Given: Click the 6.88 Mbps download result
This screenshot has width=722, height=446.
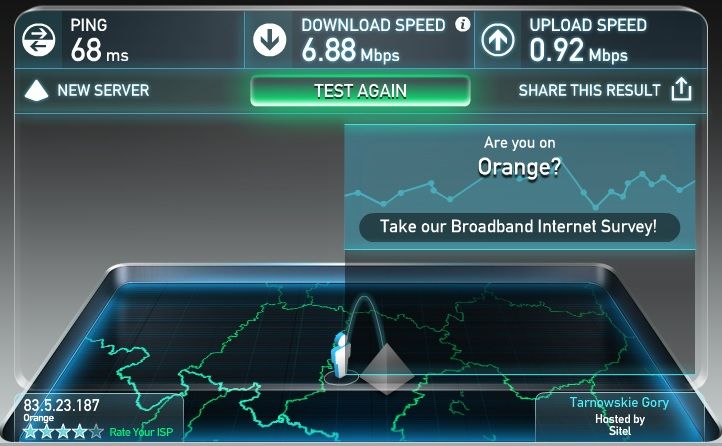Looking at the screenshot, I should click(350, 50).
